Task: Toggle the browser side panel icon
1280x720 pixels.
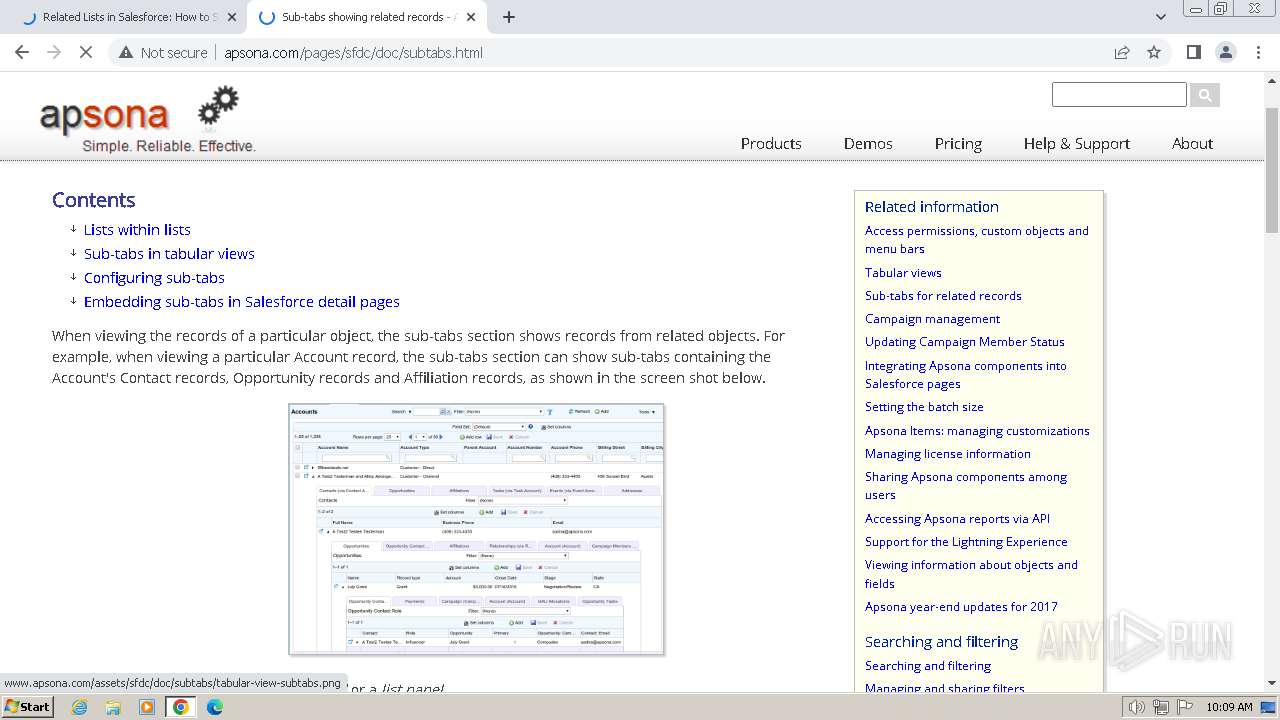Action: (1193, 52)
